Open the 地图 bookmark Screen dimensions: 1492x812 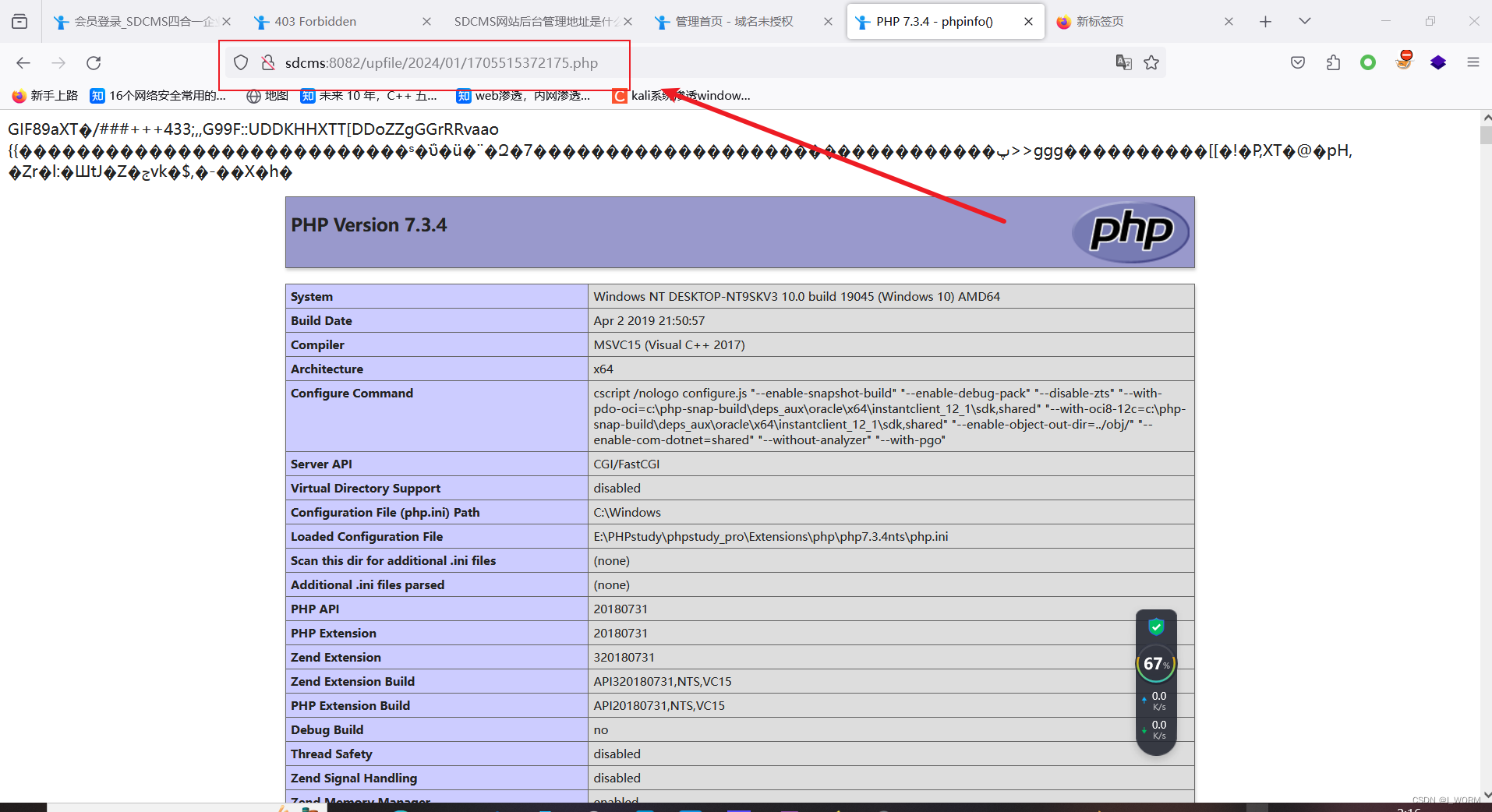tap(267, 96)
